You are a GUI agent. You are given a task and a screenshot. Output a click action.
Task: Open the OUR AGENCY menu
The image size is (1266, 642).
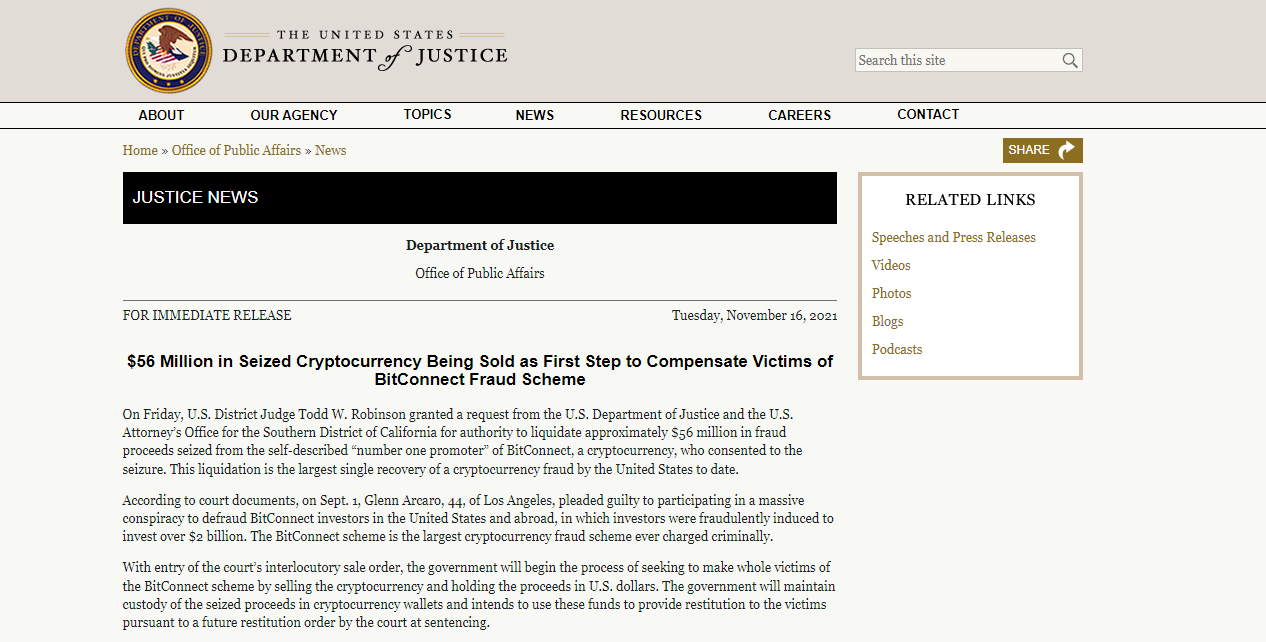(x=294, y=115)
